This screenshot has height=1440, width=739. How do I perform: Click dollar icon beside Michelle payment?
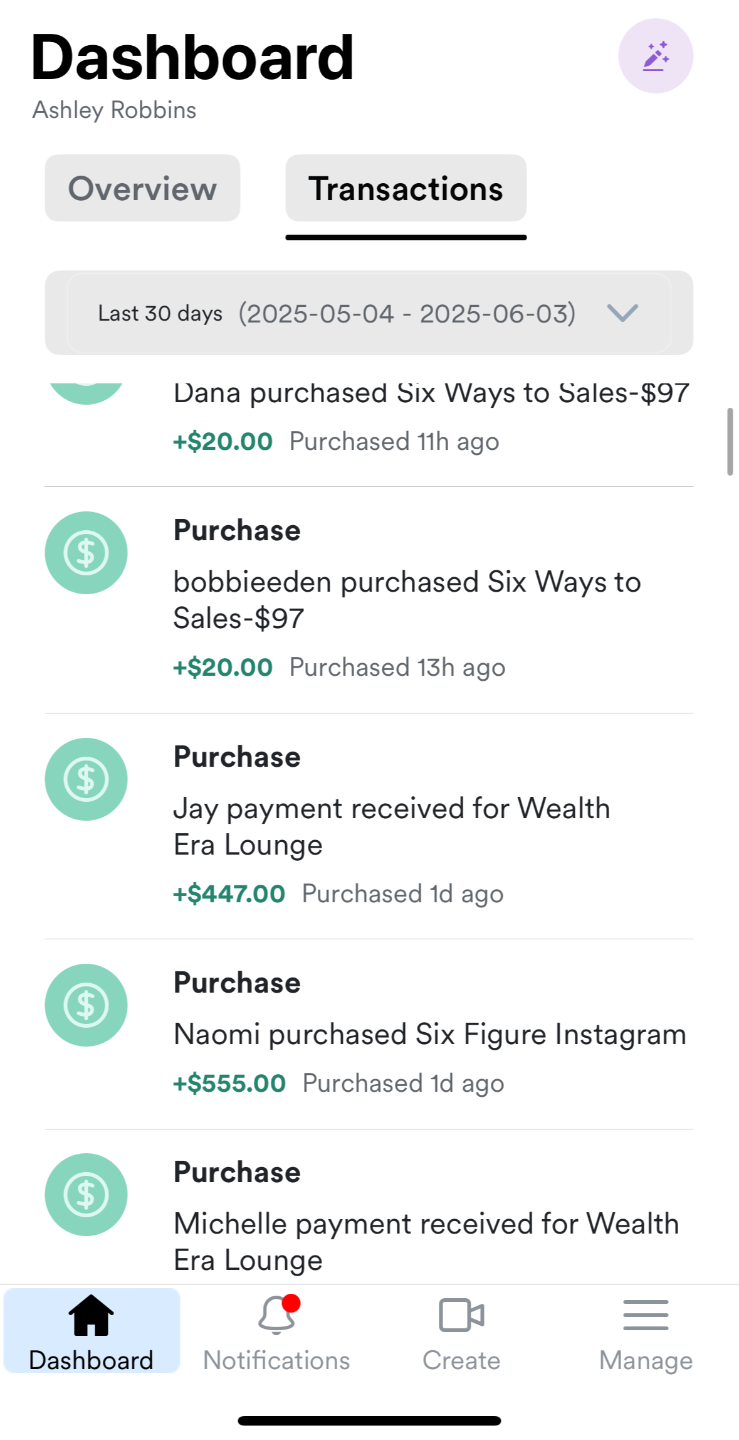tap(86, 1194)
